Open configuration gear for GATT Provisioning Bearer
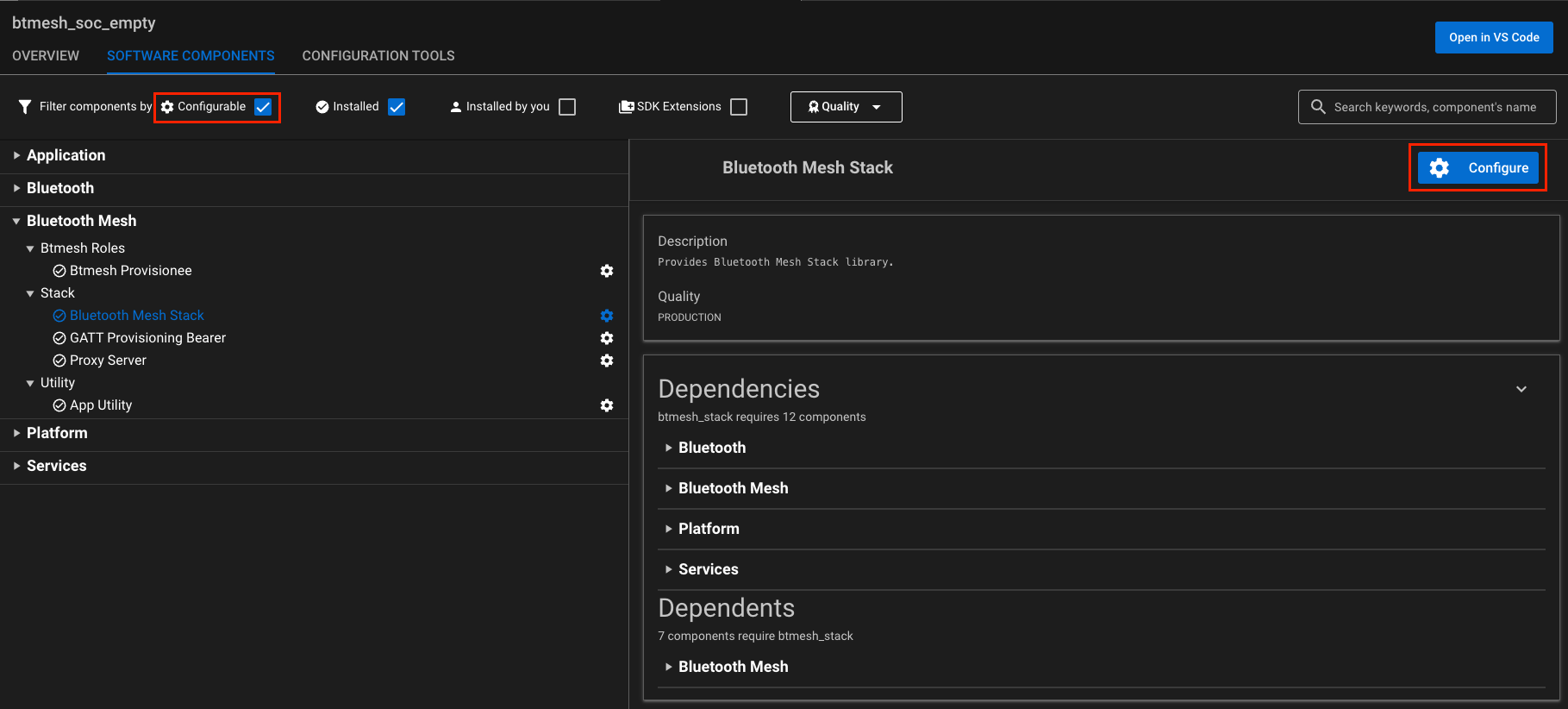Image resolution: width=1568 pixels, height=709 pixels. click(x=607, y=338)
